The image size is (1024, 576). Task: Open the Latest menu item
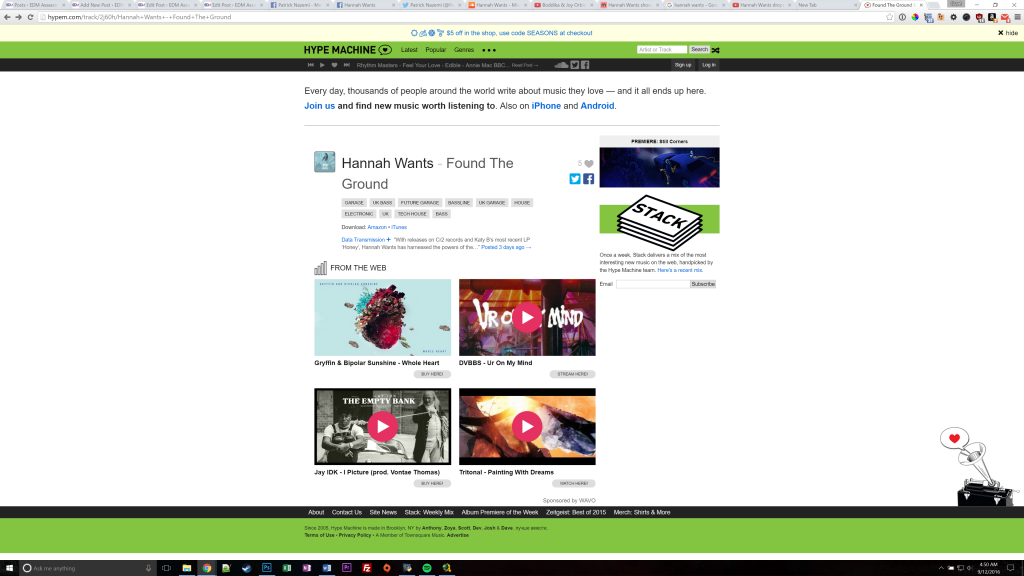click(409, 50)
